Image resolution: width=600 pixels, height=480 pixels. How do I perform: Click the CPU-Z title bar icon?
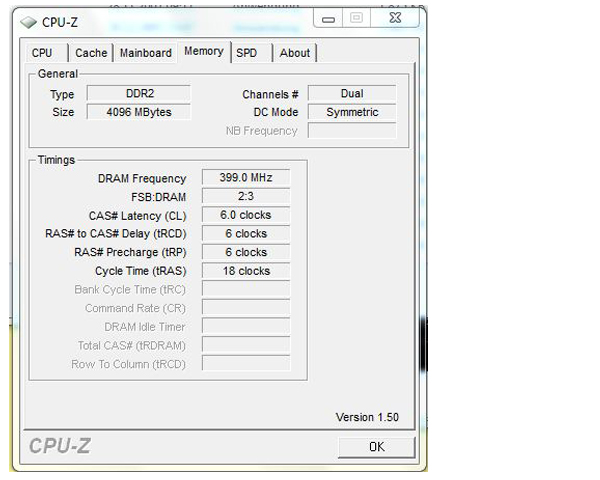28,22
